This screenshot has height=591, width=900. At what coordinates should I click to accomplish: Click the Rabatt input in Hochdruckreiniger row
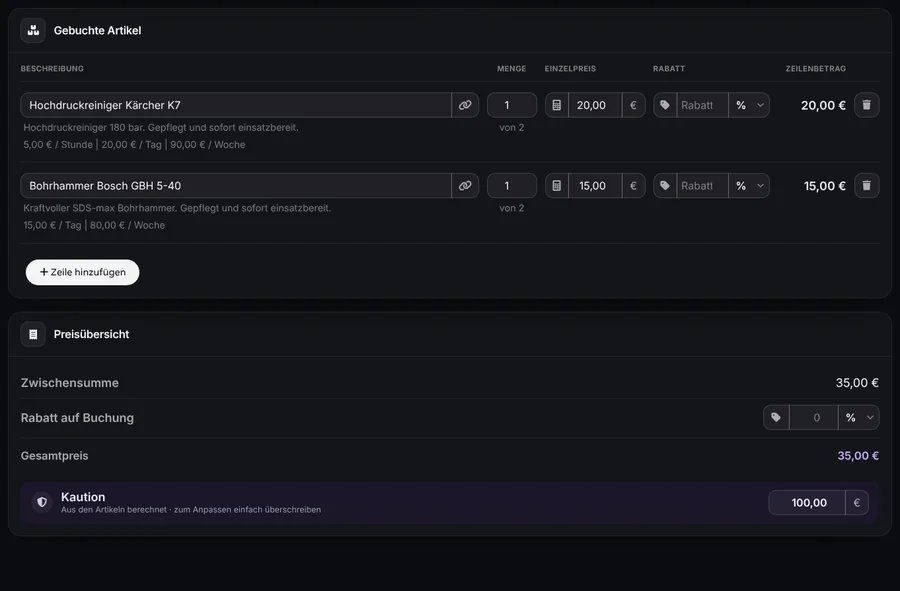702,105
